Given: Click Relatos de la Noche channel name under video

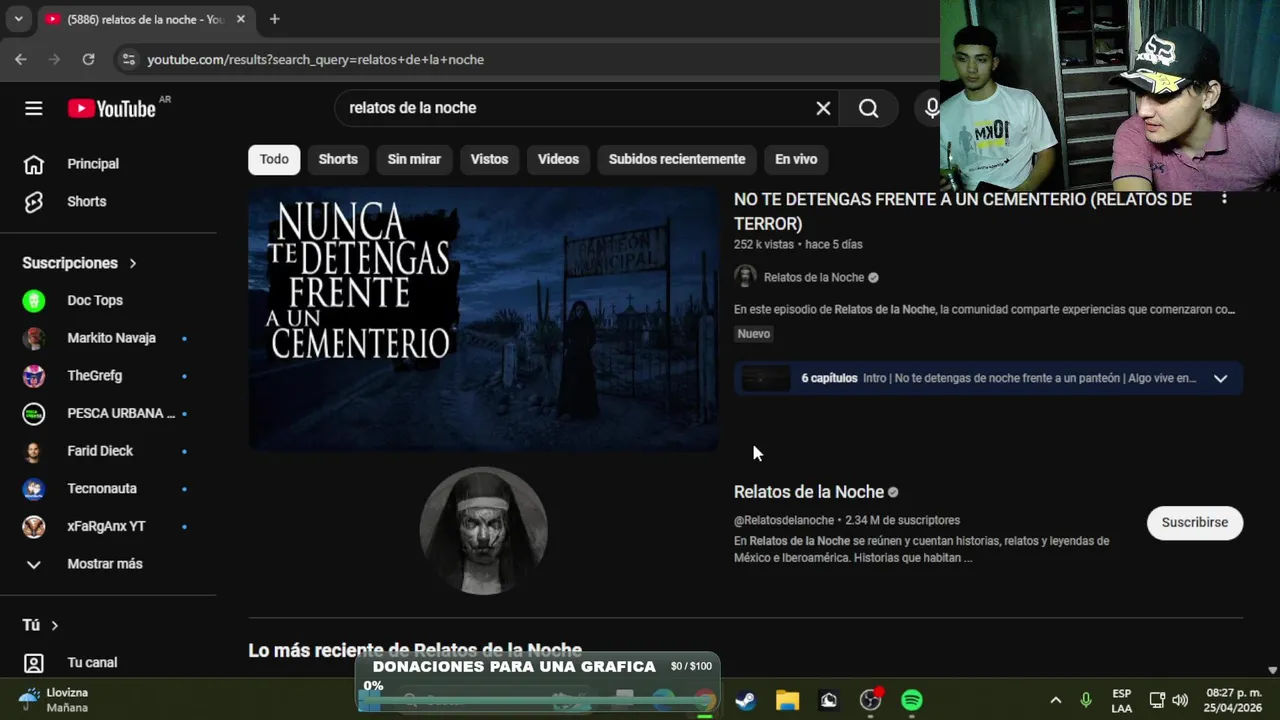Looking at the screenshot, I should (814, 277).
